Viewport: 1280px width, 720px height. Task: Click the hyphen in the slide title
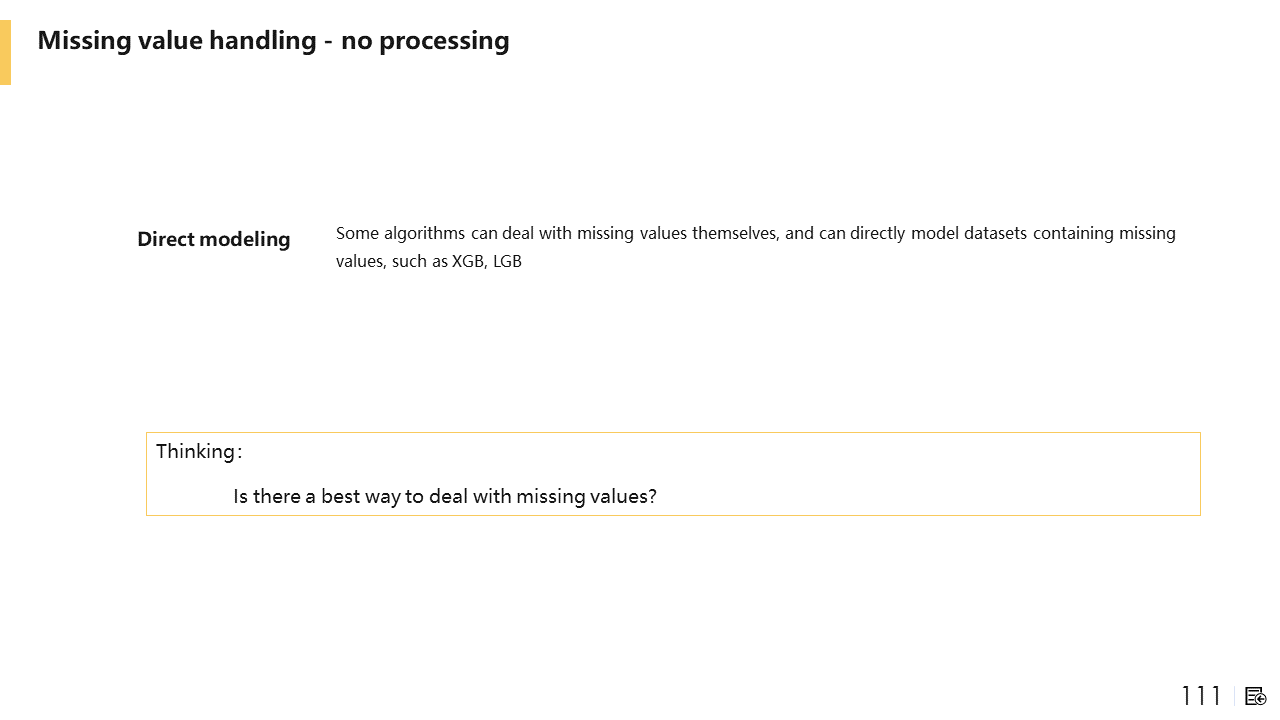point(329,42)
